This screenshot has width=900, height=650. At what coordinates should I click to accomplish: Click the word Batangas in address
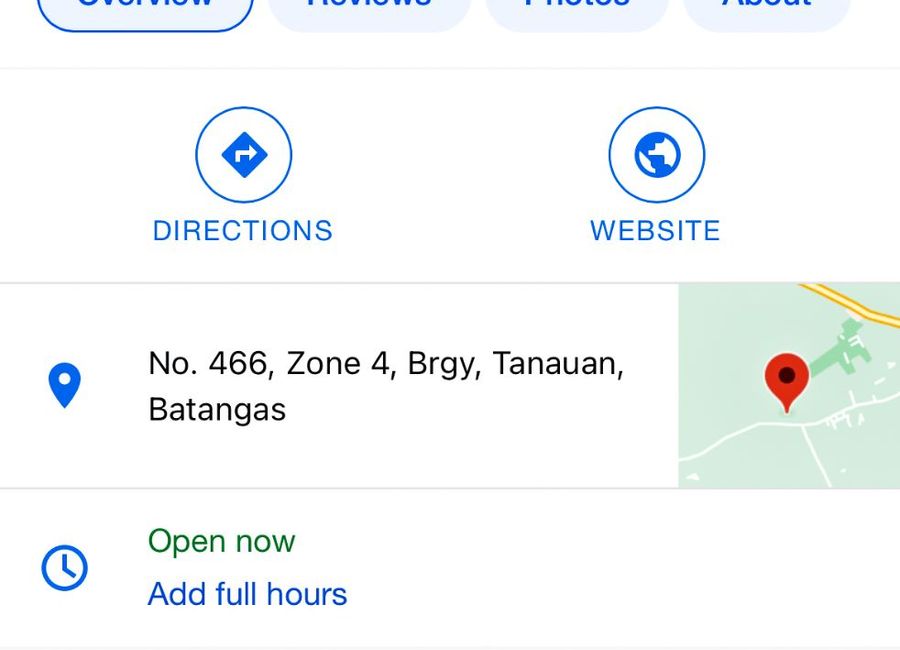[217, 409]
